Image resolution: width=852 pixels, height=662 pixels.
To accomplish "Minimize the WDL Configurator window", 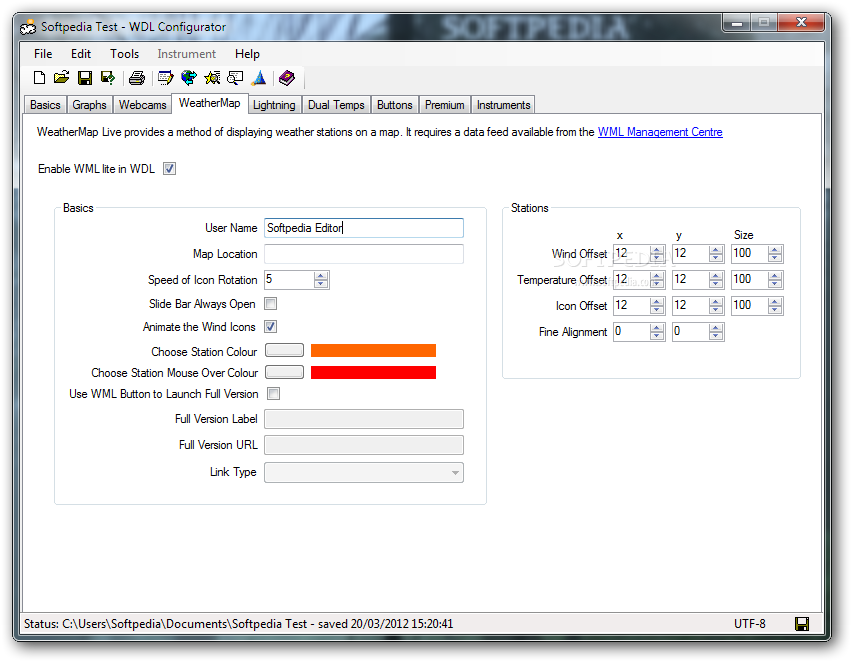I will (x=737, y=23).
